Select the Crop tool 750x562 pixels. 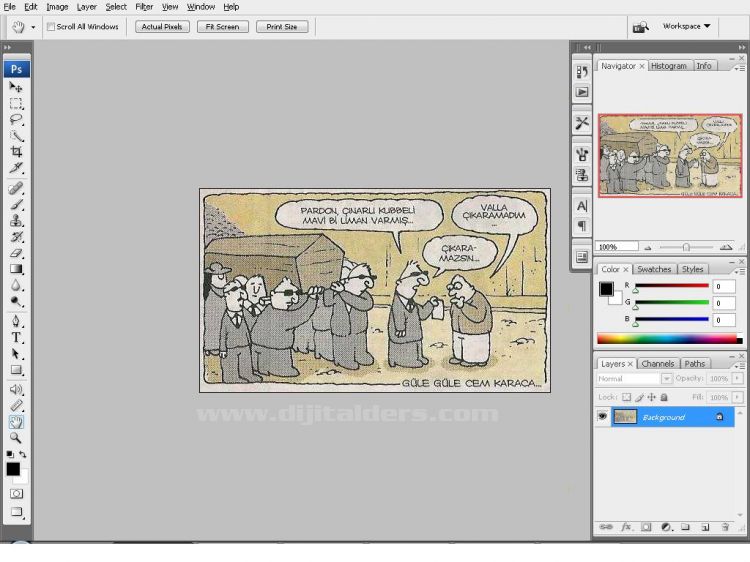16,152
